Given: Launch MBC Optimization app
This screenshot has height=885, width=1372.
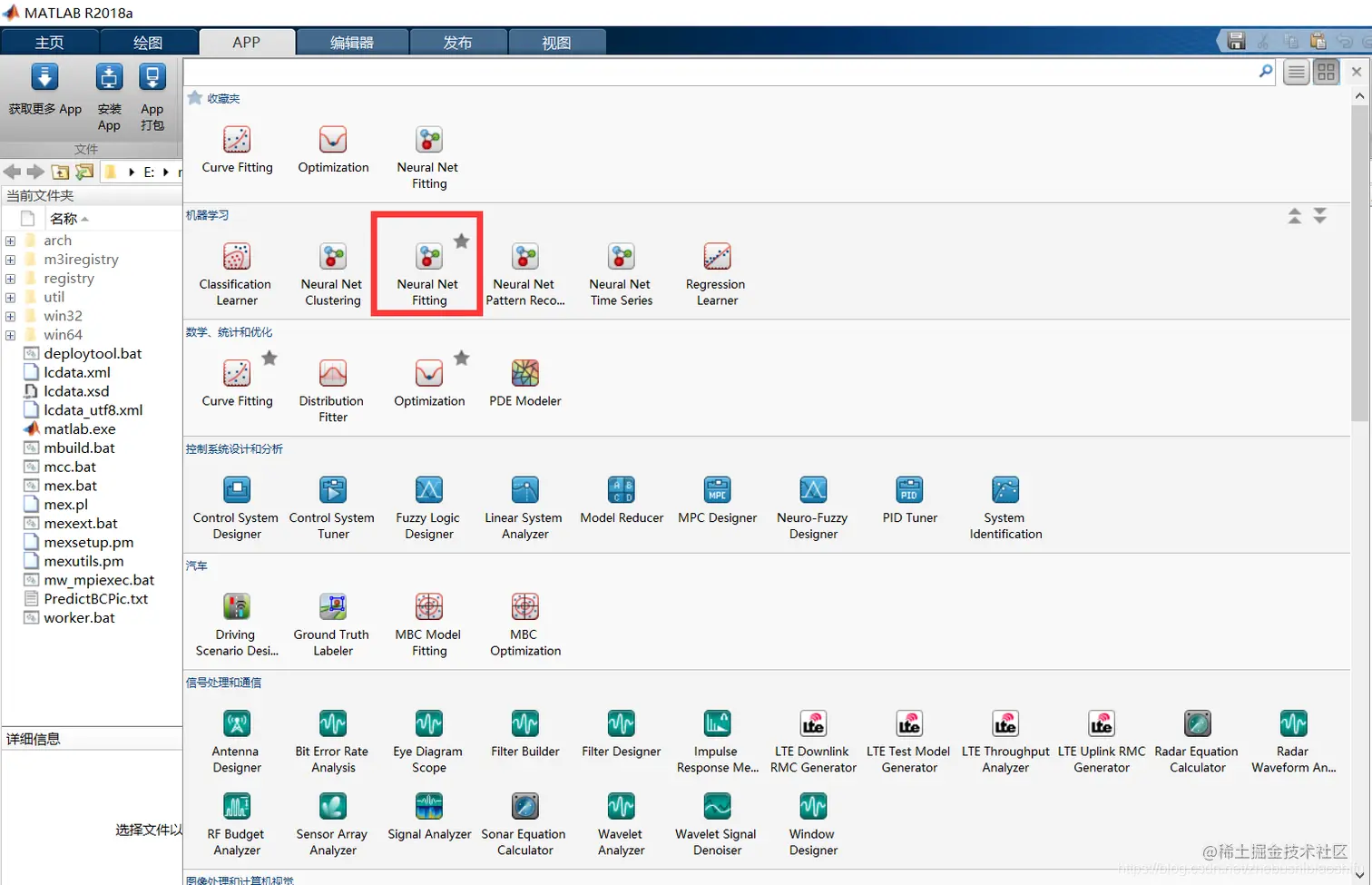Looking at the screenshot, I should click(x=524, y=624).
